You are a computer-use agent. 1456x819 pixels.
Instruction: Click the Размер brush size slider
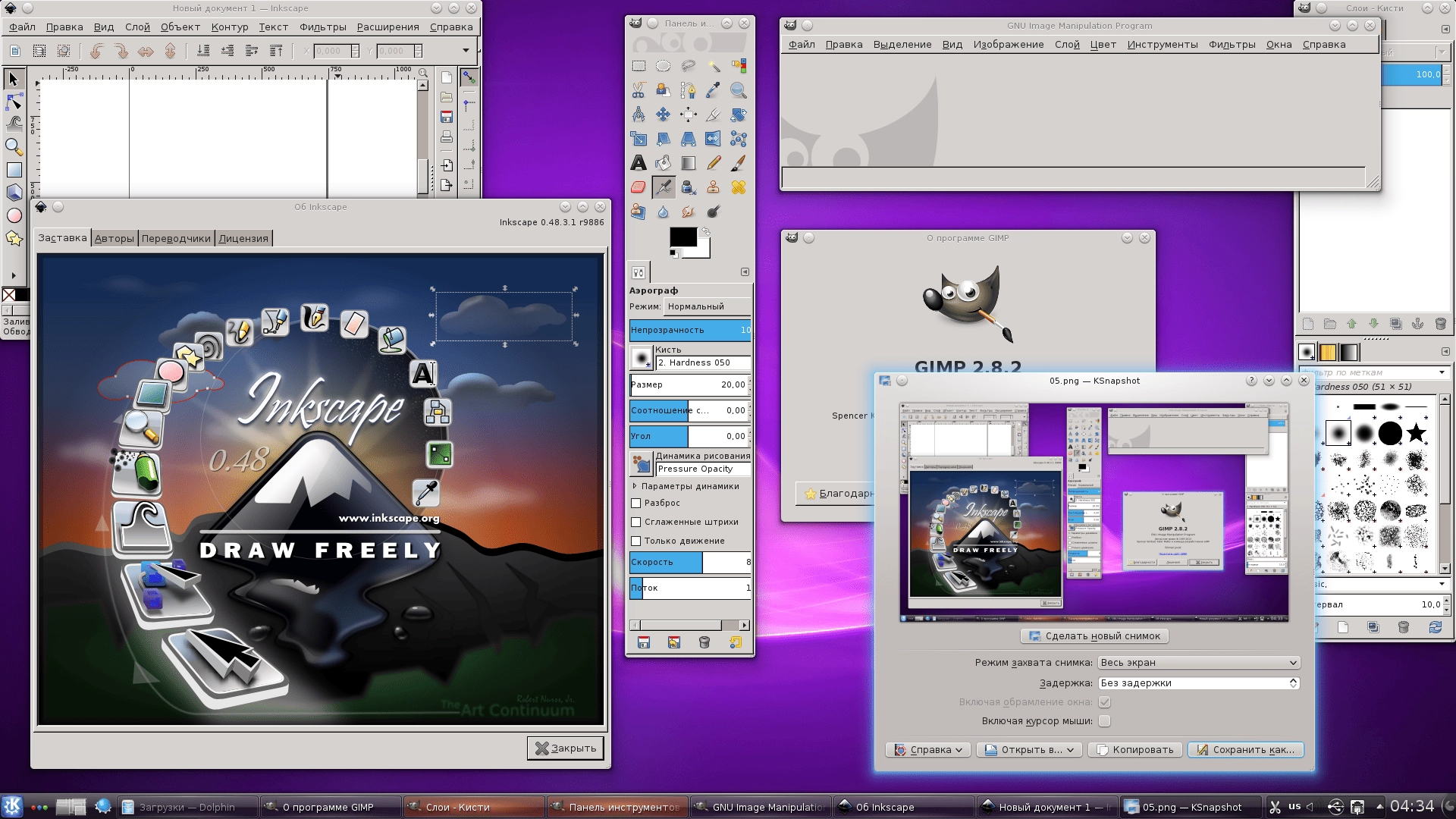[x=690, y=384]
